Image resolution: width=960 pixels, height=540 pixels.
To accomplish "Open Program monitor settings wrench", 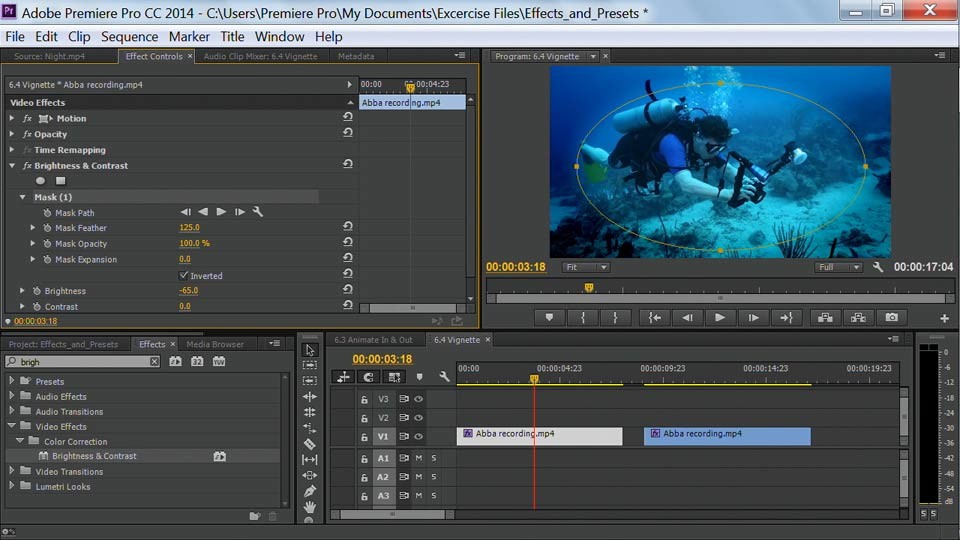I will (878, 267).
